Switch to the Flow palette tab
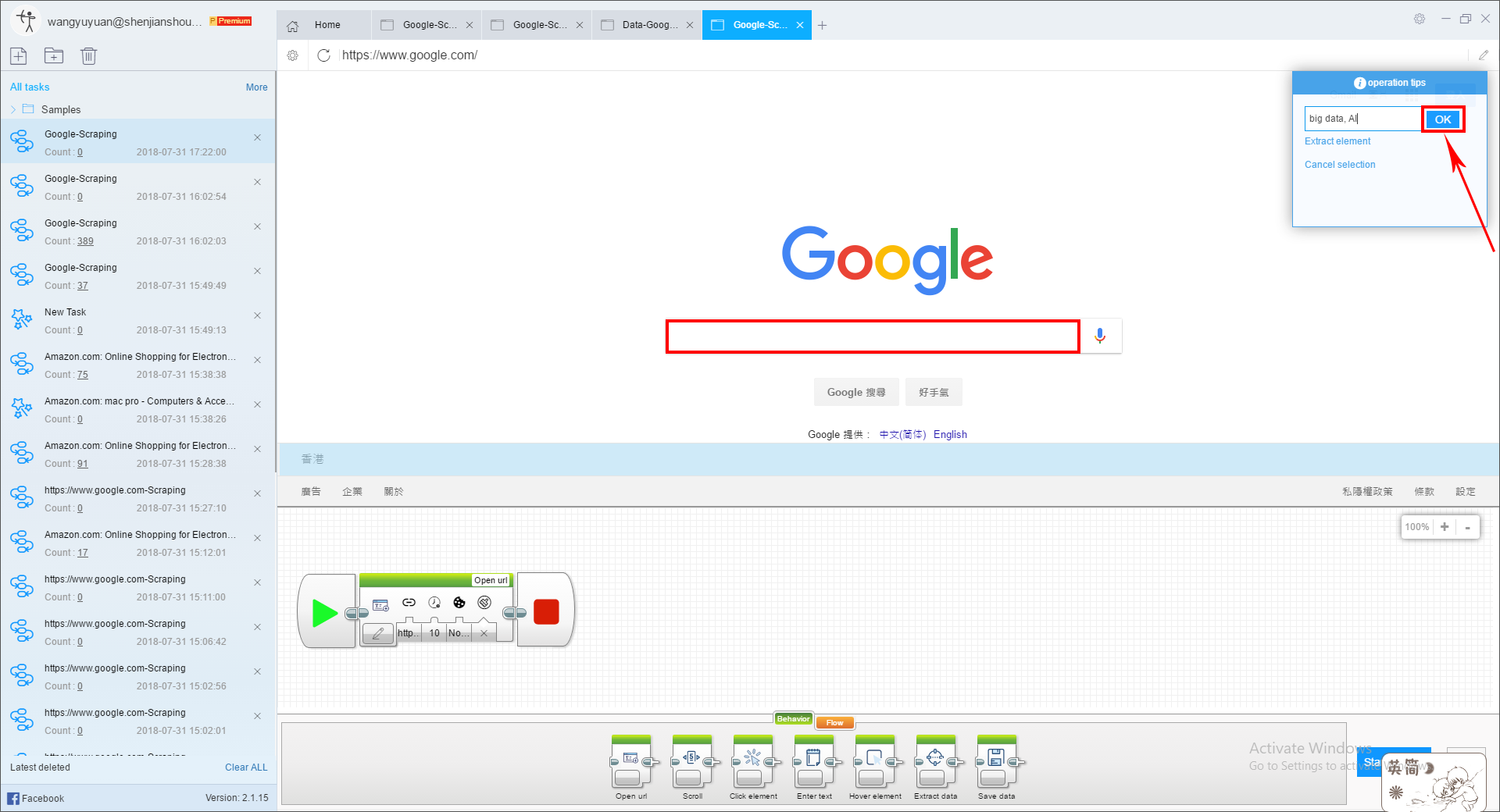This screenshot has height=812, width=1500. coord(834,722)
